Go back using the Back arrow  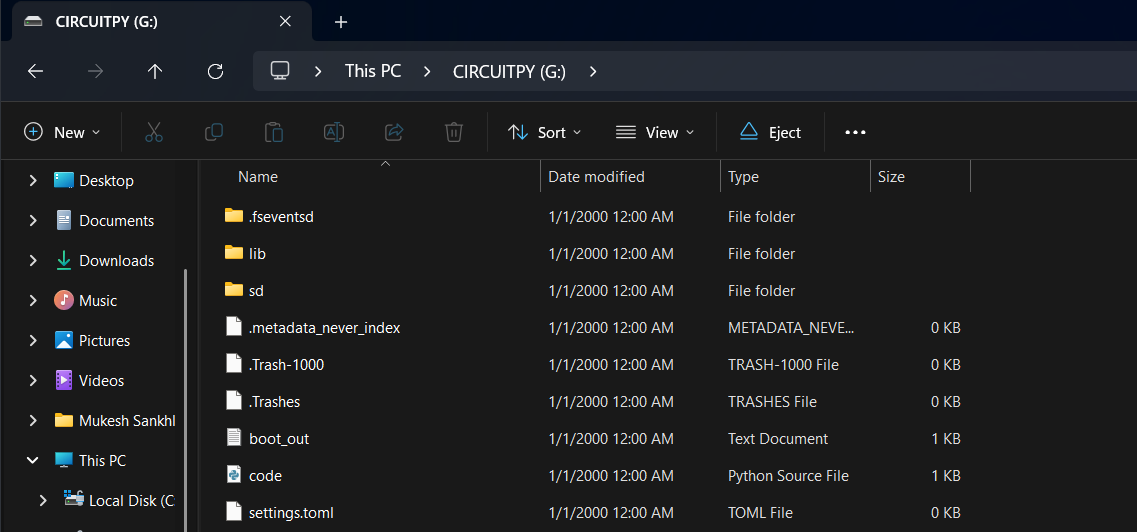click(35, 71)
